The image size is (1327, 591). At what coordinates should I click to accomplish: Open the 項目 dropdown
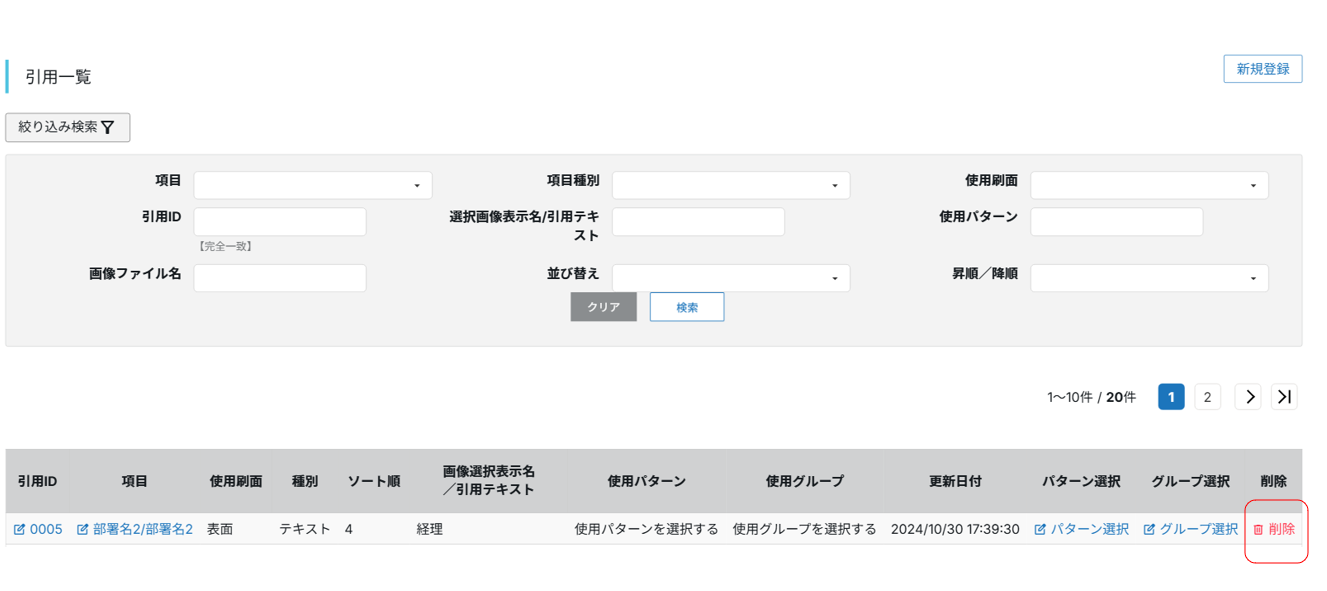coord(312,185)
